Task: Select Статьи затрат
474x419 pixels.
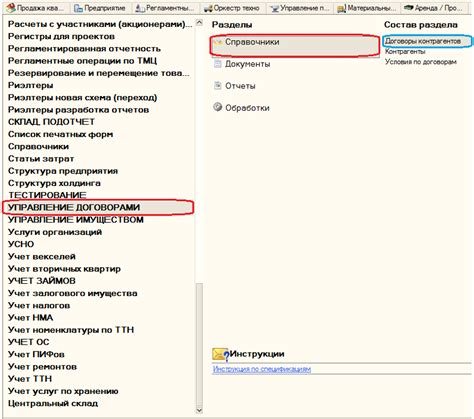Action: [41, 159]
